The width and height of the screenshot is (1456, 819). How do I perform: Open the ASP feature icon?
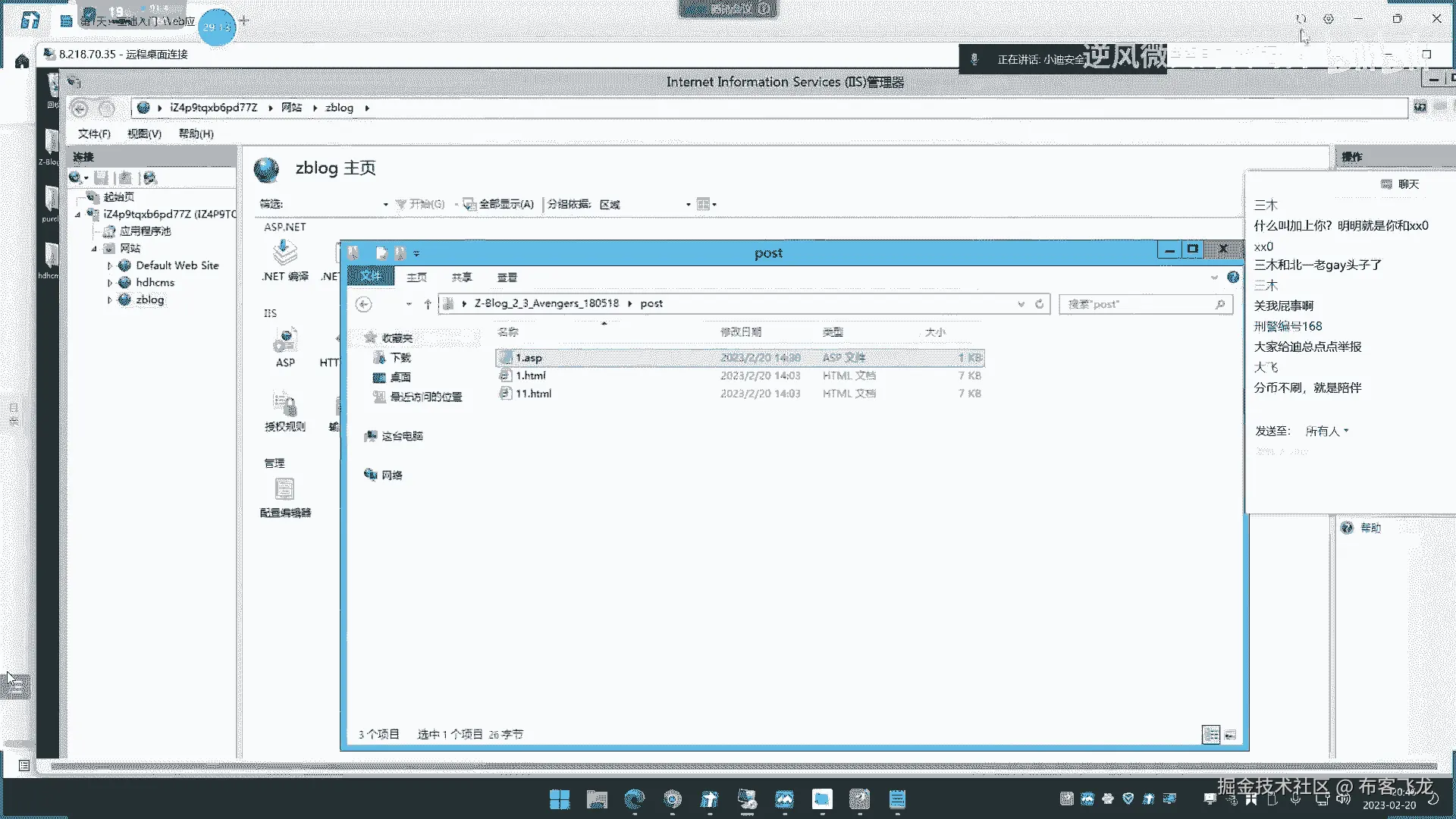pyautogui.click(x=285, y=343)
